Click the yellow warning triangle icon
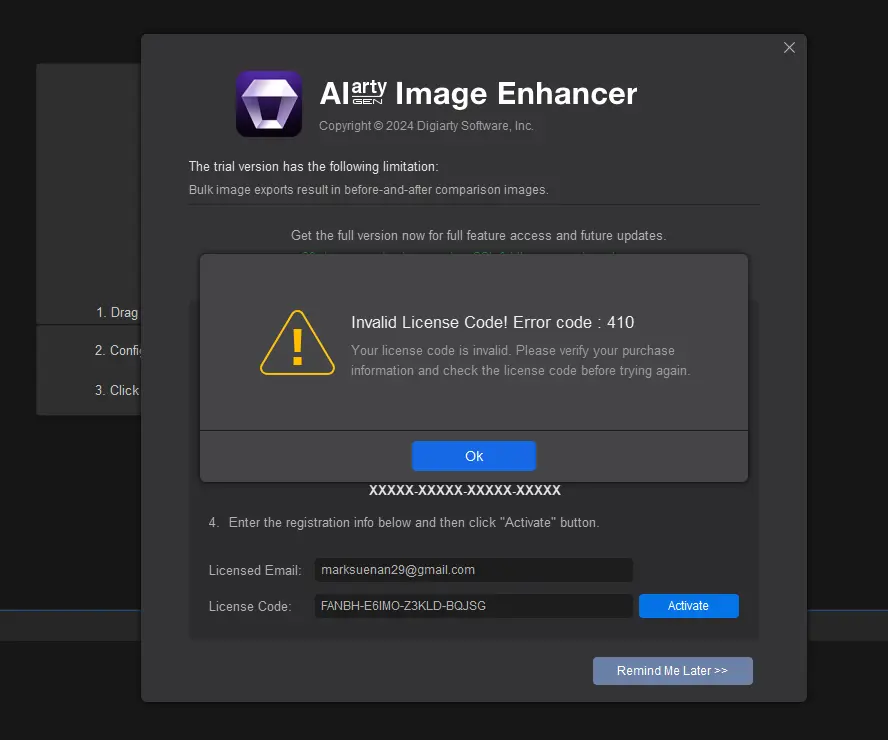 [x=297, y=343]
